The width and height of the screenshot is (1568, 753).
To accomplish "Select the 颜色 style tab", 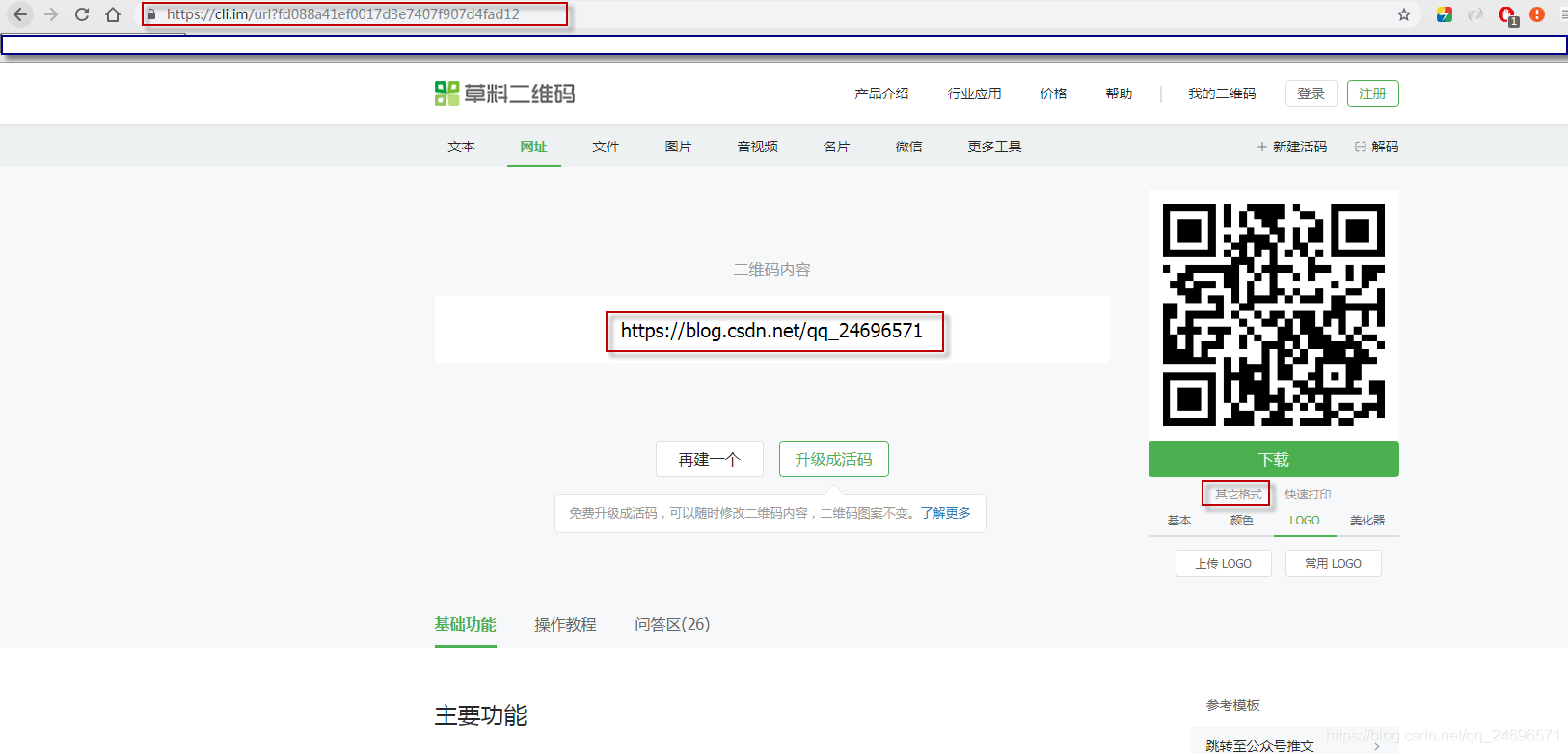I will click(x=1242, y=521).
